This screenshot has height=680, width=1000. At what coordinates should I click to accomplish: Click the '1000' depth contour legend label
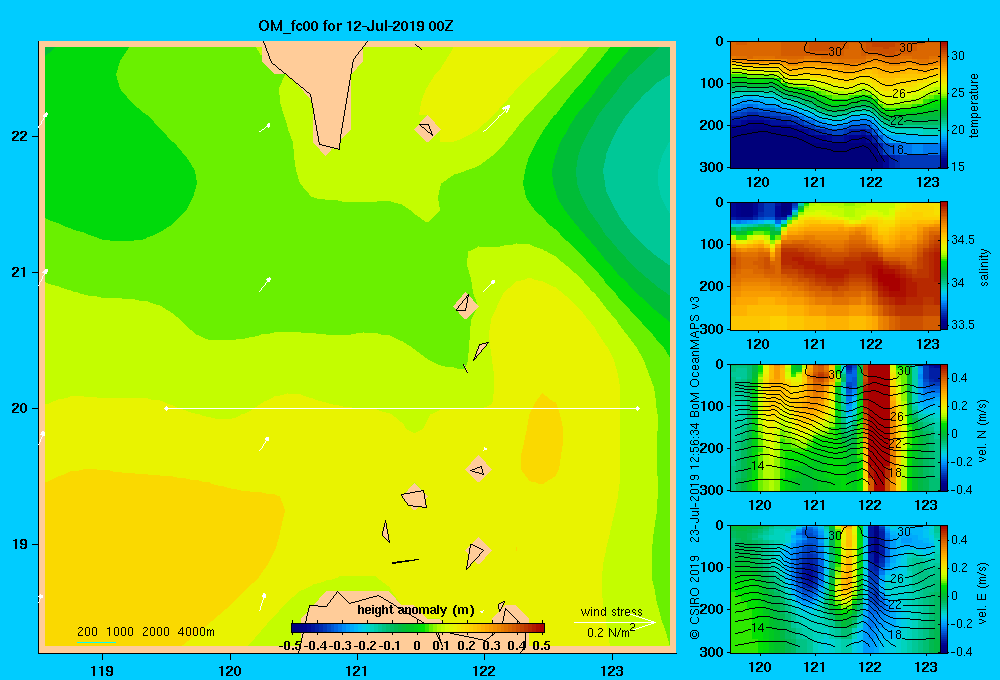click(120, 632)
